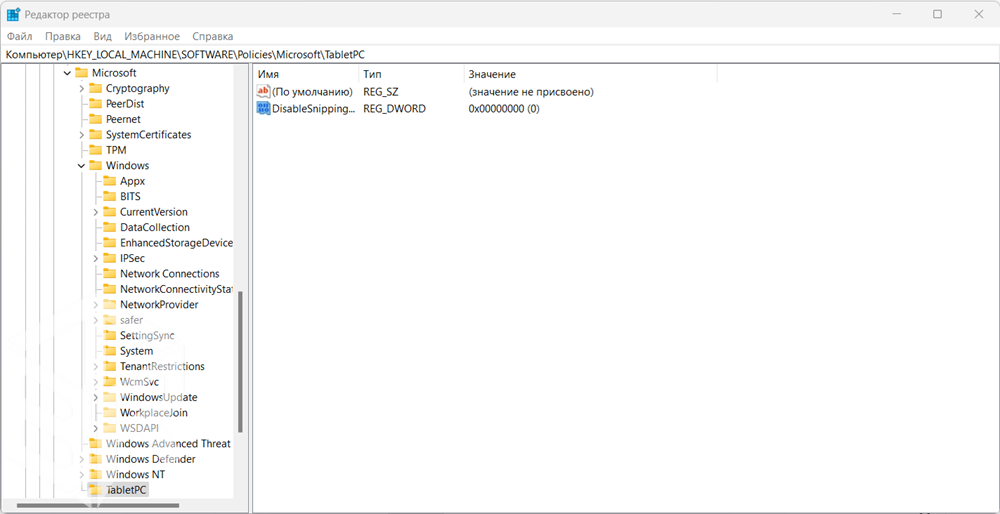Image resolution: width=1000 pixels, height=514 pixels.
Task: Click the Registry Editor title bar icon
Action: pyautogui.click(x=13, y=14)
